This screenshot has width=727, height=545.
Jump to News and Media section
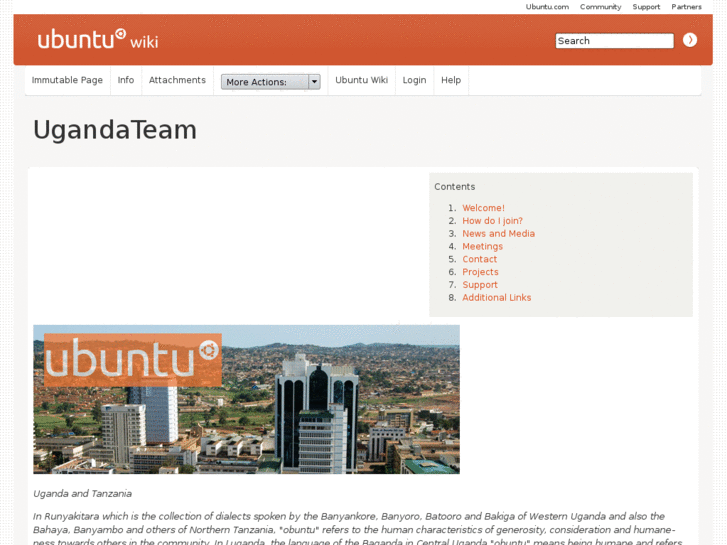tap(498, 233)
